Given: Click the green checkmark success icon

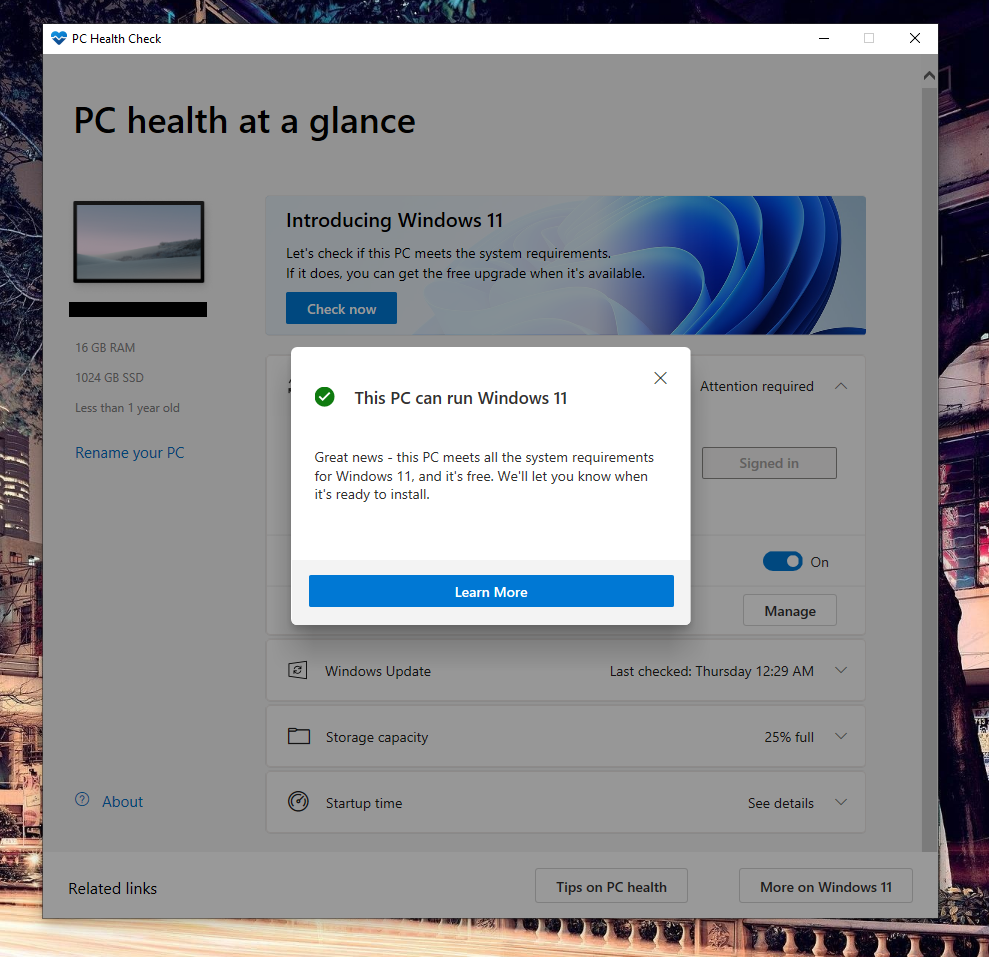Looking at the screenshot, I should click(325, 397).
